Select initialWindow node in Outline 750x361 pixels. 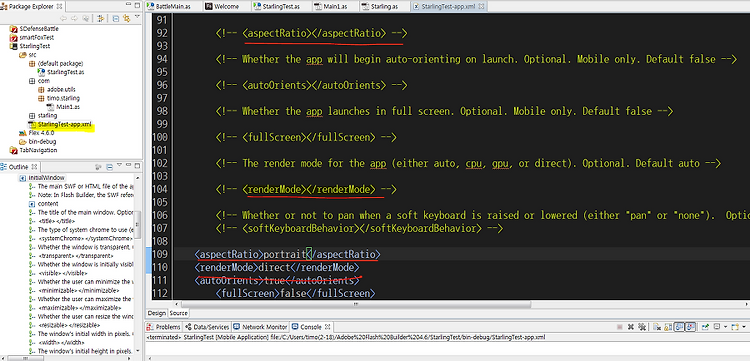point(42,177)
